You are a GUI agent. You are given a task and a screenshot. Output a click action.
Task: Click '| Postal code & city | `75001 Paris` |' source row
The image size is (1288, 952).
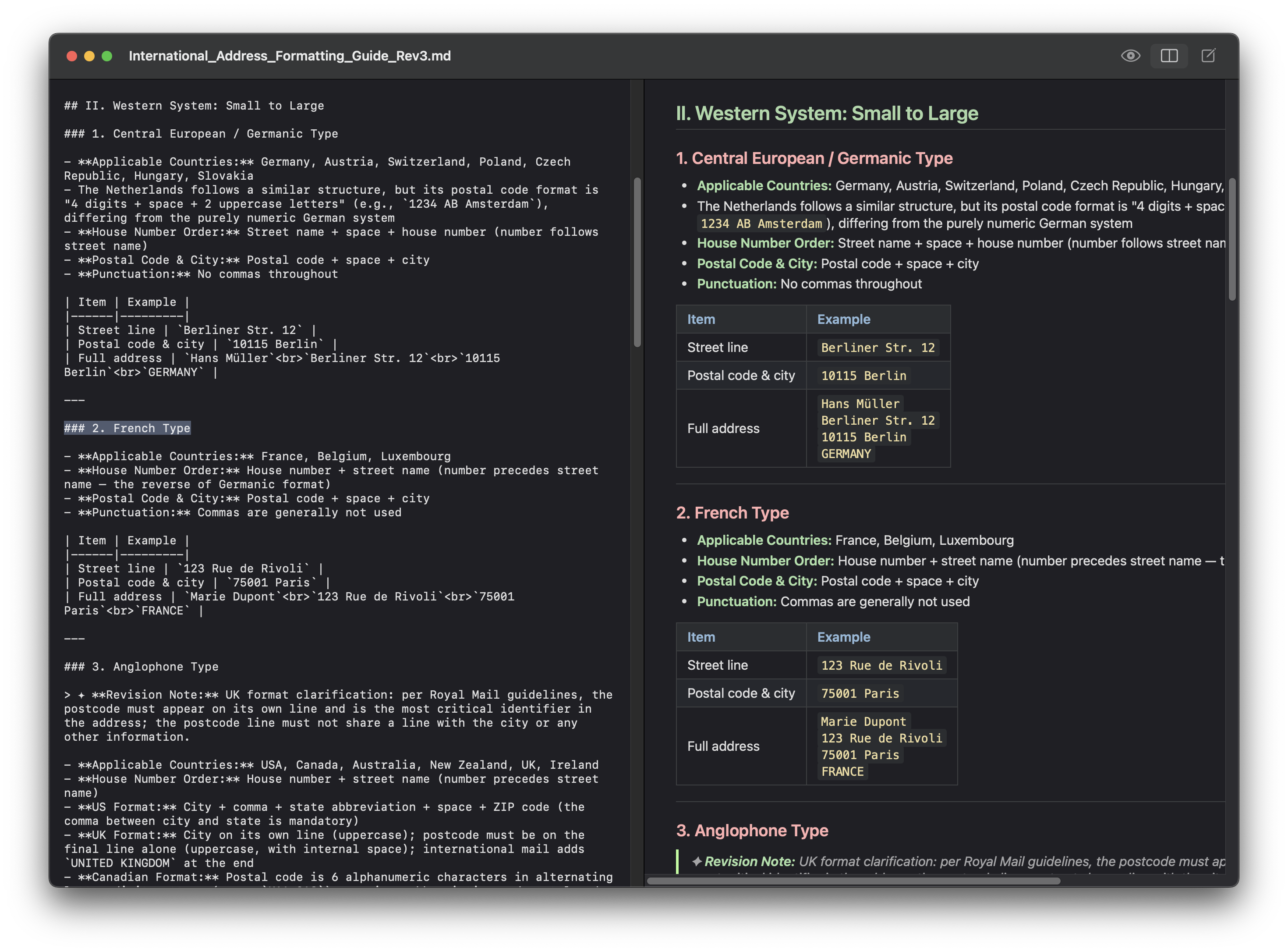[197, 583]
